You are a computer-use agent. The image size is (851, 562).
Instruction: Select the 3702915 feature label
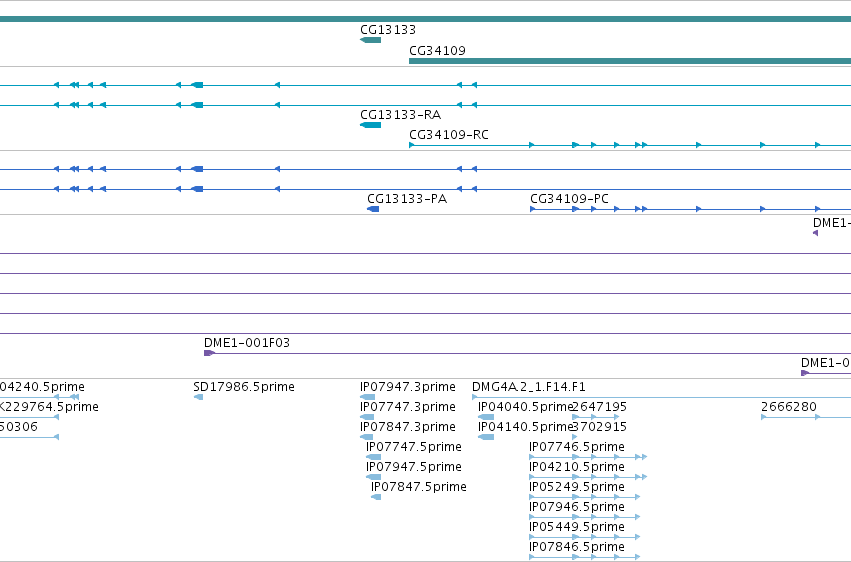click(x=600, y=427)
